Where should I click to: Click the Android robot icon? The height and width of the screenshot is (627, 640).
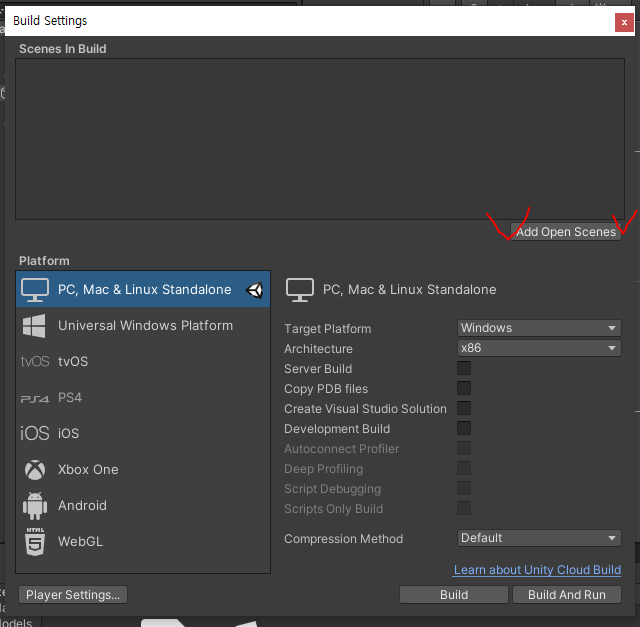tap(35, 506)
